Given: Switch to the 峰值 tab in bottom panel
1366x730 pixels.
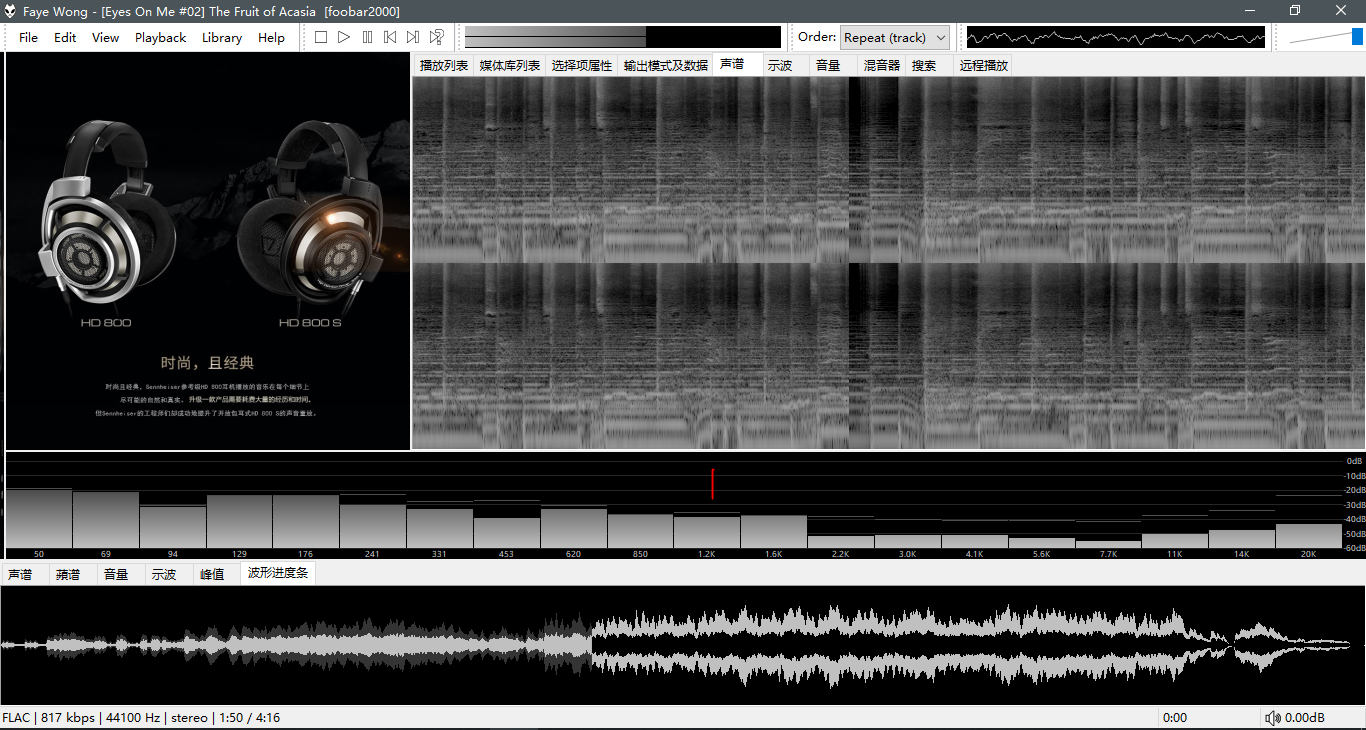Looking at the screenshot, I should point(212,575).
